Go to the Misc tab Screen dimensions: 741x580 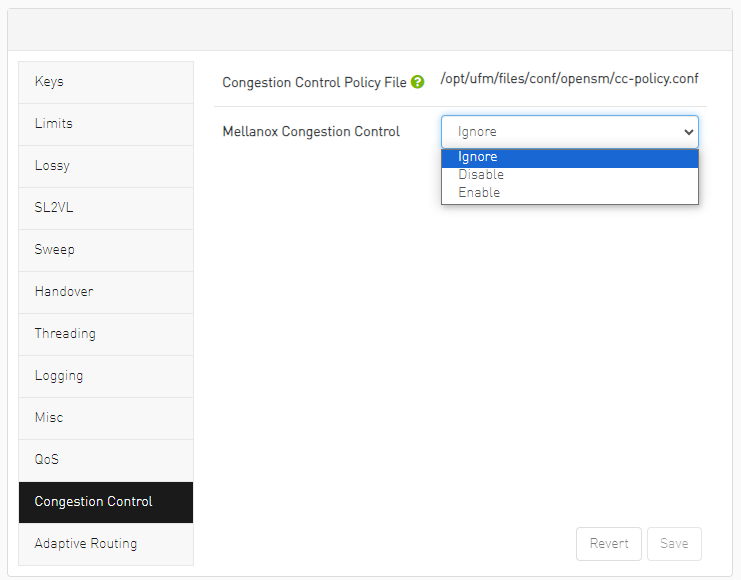(106, 418)
